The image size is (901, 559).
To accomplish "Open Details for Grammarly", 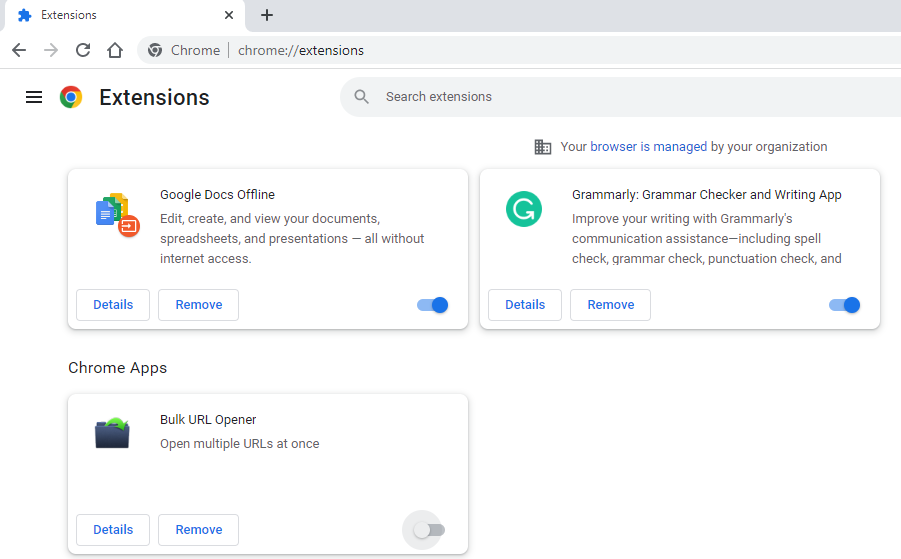I will [x=525, y=304].
